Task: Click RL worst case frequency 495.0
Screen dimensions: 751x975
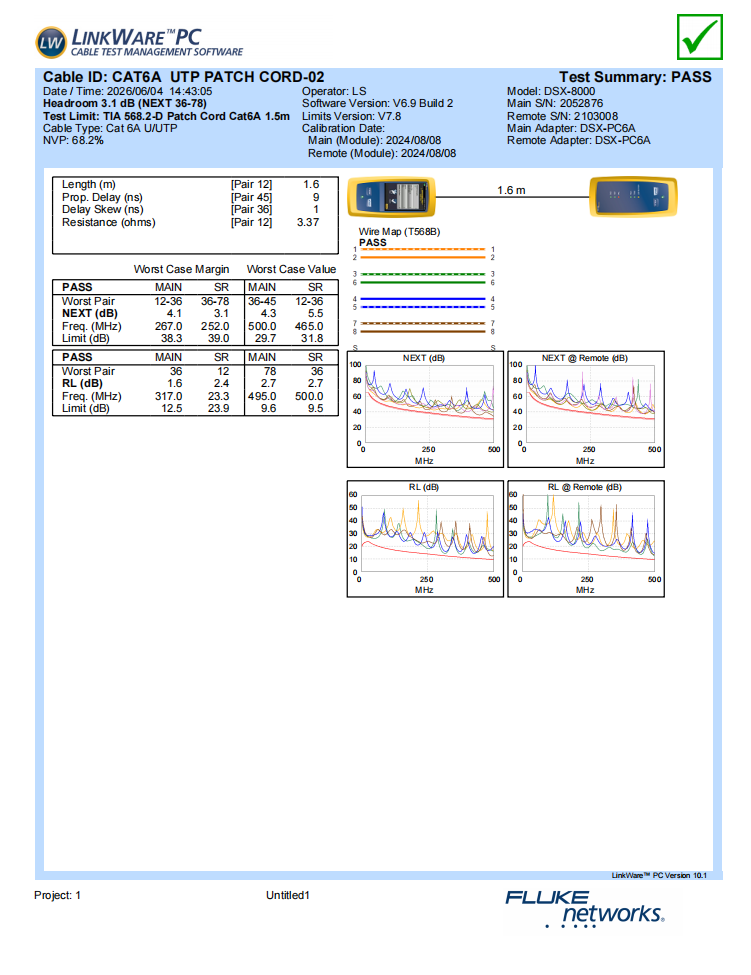Action: 262,396
